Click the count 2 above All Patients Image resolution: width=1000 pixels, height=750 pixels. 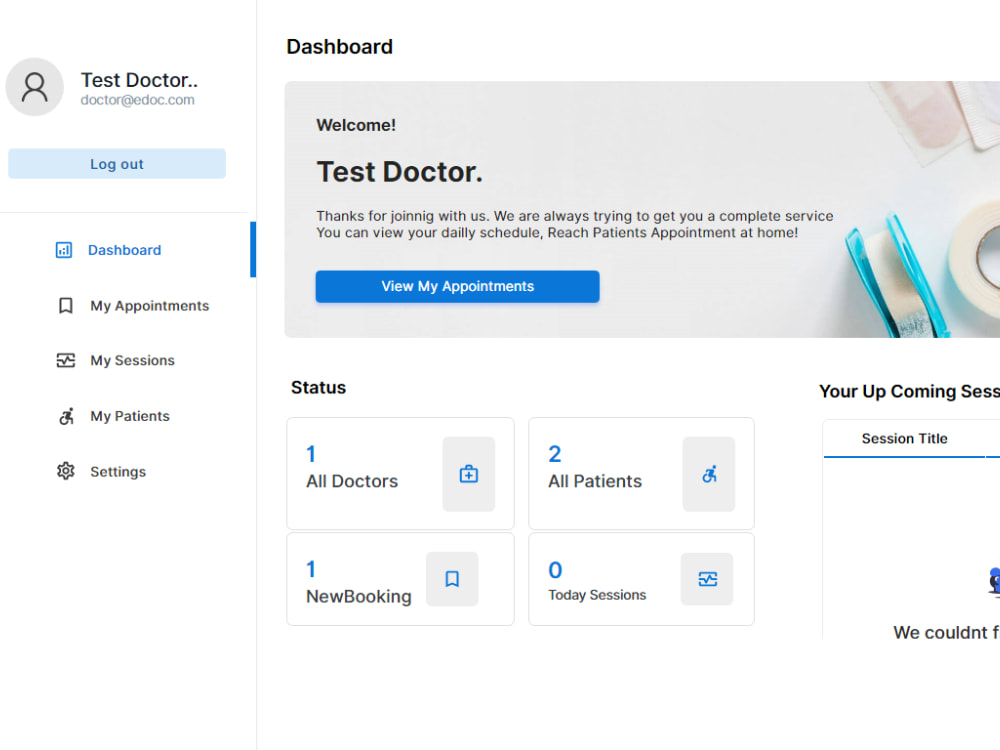pos(555,454)
